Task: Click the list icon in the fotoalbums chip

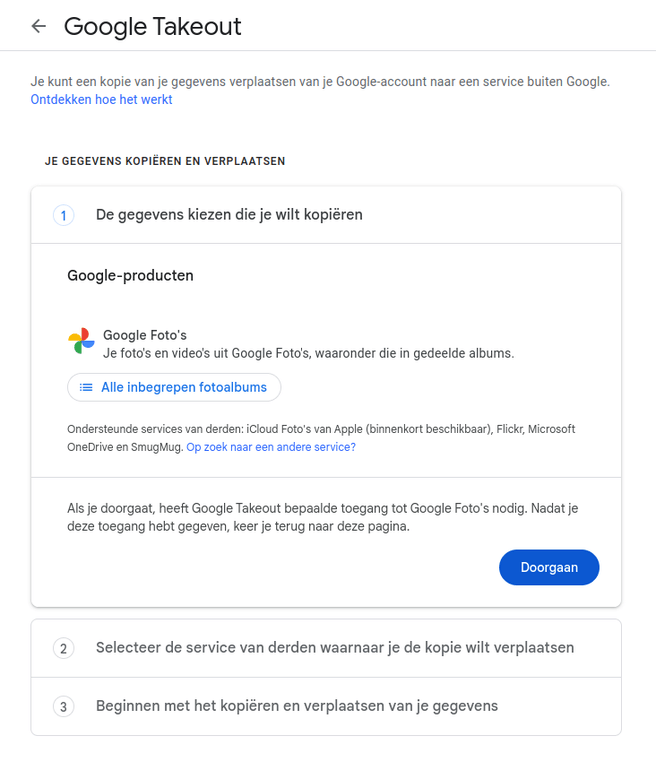Action: tap(86, 387)
